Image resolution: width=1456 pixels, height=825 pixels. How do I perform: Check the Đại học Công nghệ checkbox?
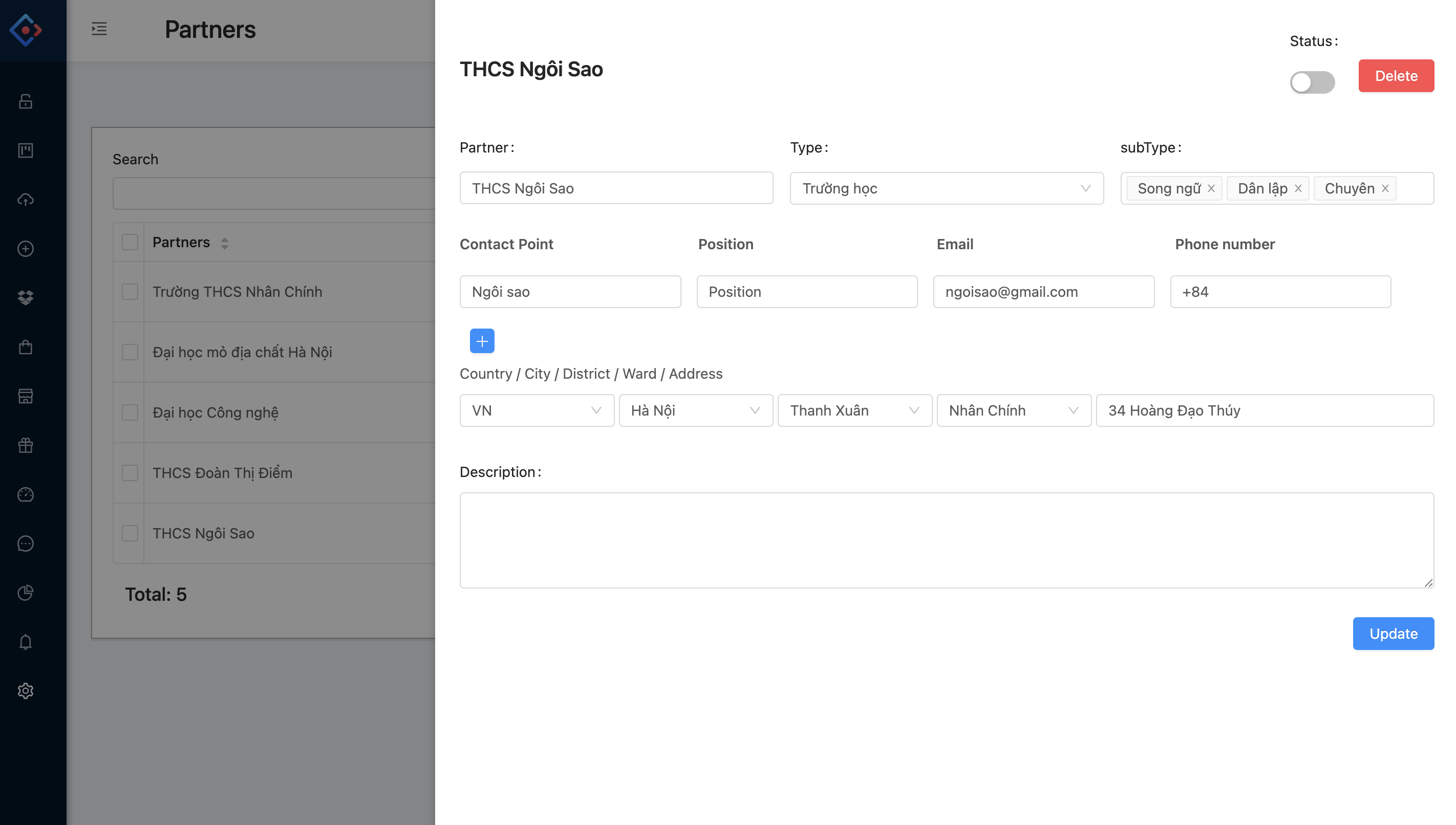pyautogui.click(x=130, y=412)
